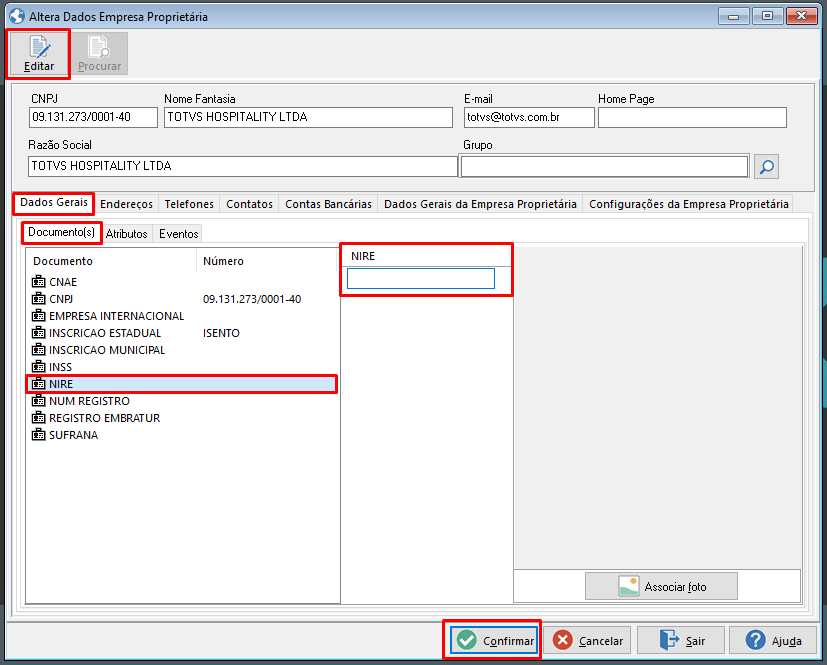Open Configurações da Empresa Proprietária tab
The image size is (827, 665).
click(688, 204)
